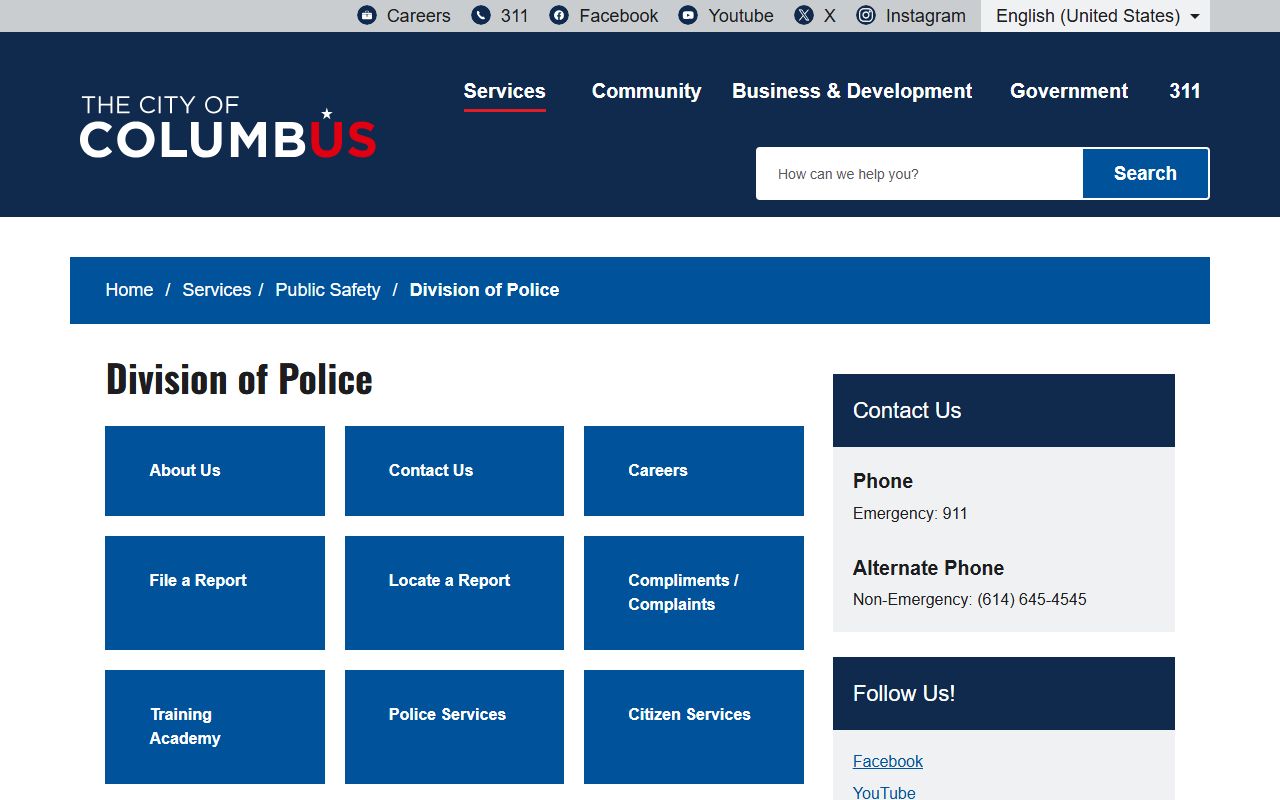Screen dimensions: 1280x800
Task: Open the File a Report tile
Action: coord(215,592)
